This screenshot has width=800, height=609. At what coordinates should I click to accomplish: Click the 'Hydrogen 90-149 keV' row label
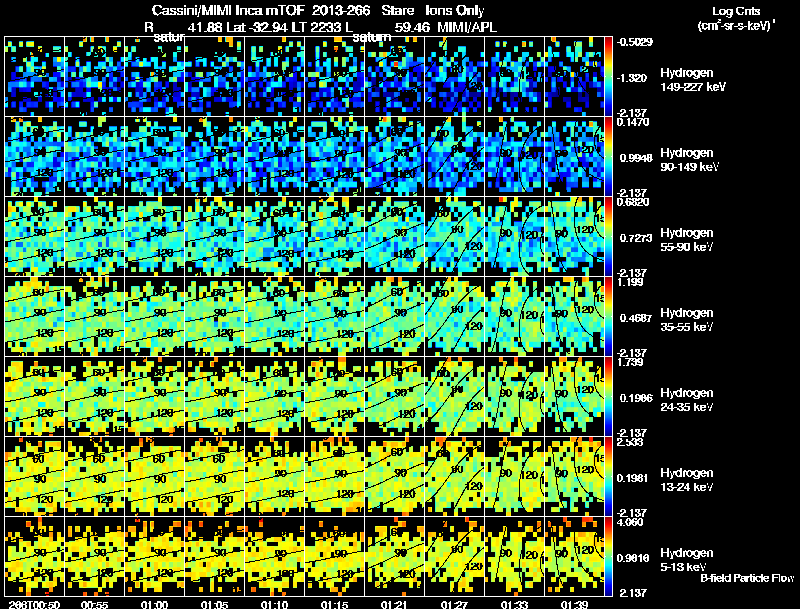tap(689, 160)
